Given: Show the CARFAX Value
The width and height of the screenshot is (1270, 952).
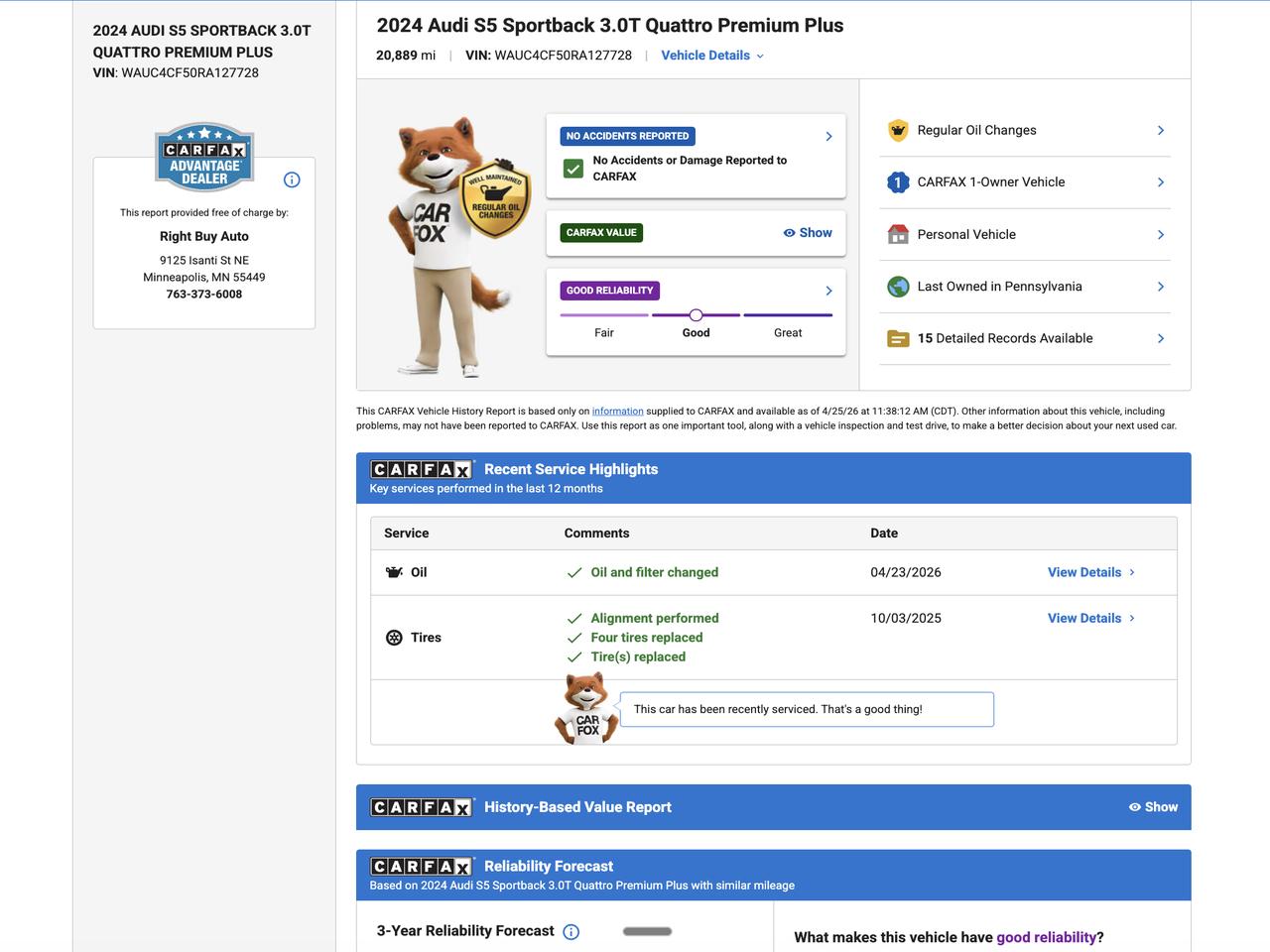Looking at the screenshot, I should (x=808, y=233).
